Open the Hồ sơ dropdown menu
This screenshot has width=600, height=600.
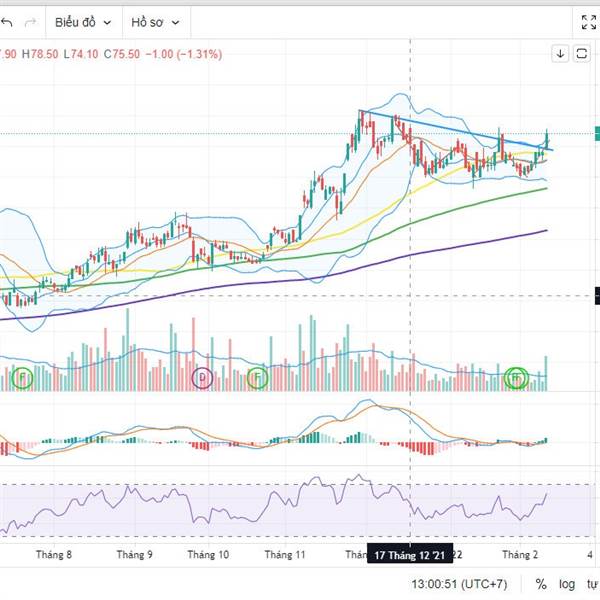155,23
